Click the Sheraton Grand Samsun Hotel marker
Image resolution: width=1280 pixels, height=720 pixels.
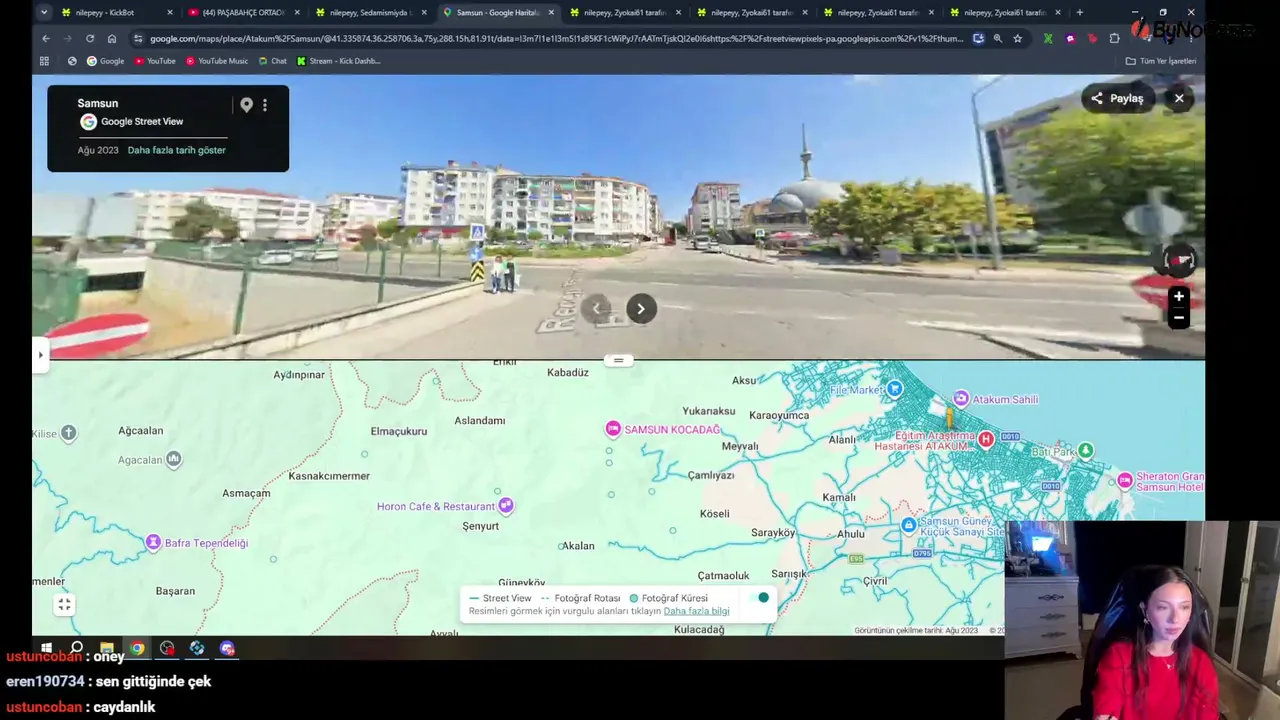pyautogui.click(x=1125, y=481)
